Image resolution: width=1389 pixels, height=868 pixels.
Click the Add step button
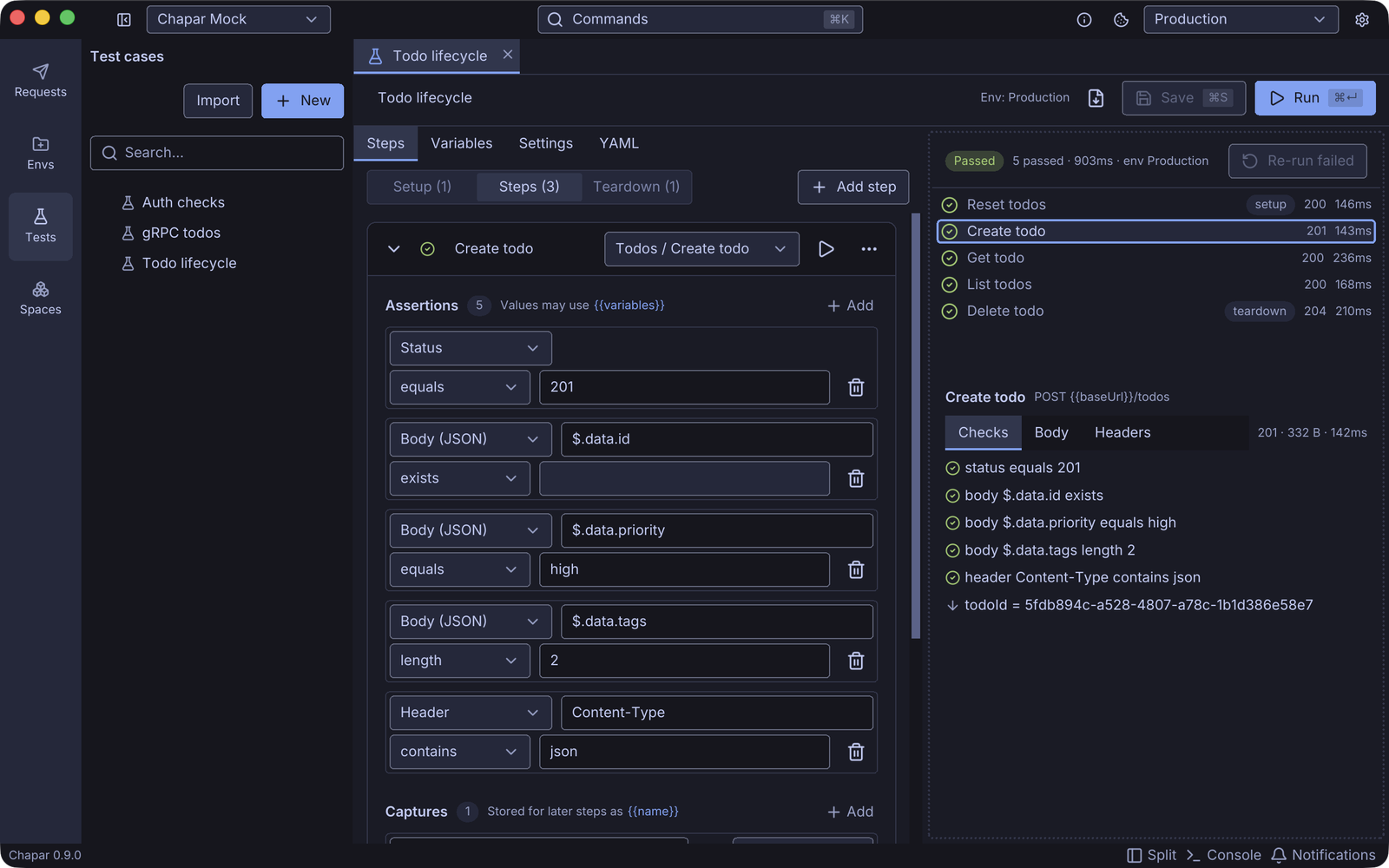(853, 187)
